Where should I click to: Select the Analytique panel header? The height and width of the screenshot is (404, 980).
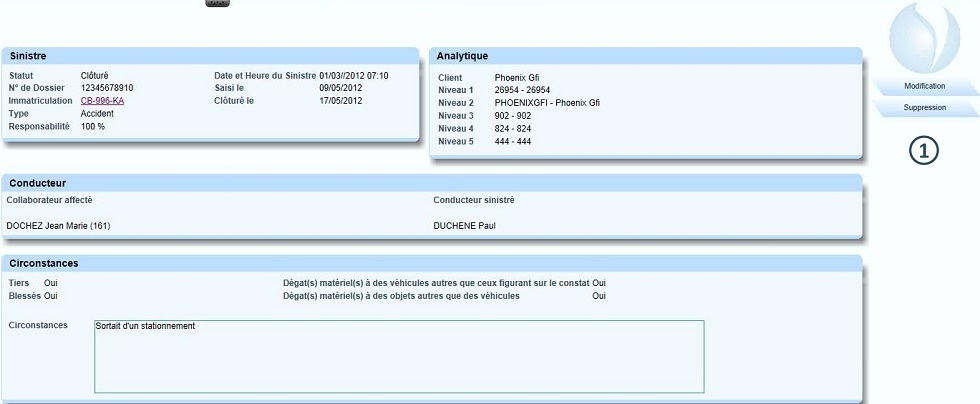coord(645,56)
